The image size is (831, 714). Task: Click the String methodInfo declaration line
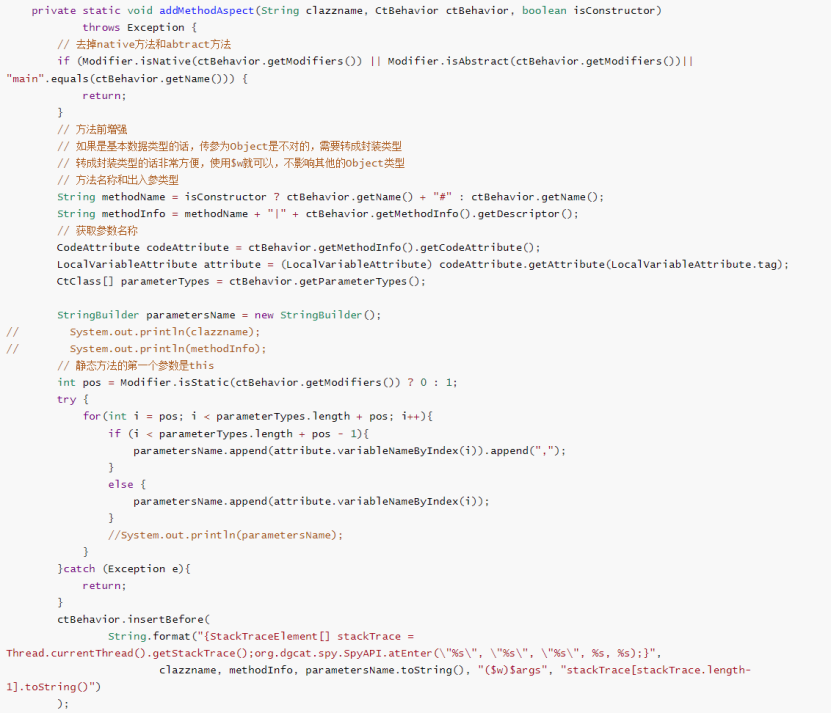(317, 214)
